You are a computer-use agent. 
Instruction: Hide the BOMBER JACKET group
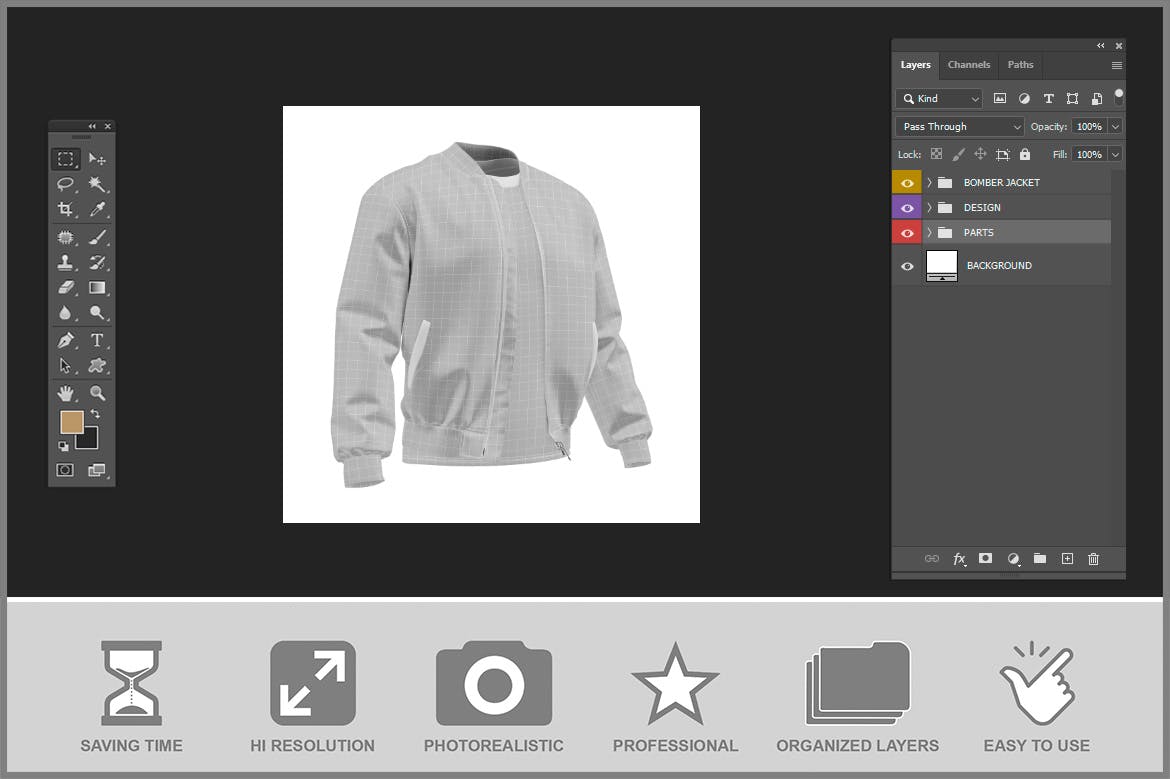pos(907,183)
